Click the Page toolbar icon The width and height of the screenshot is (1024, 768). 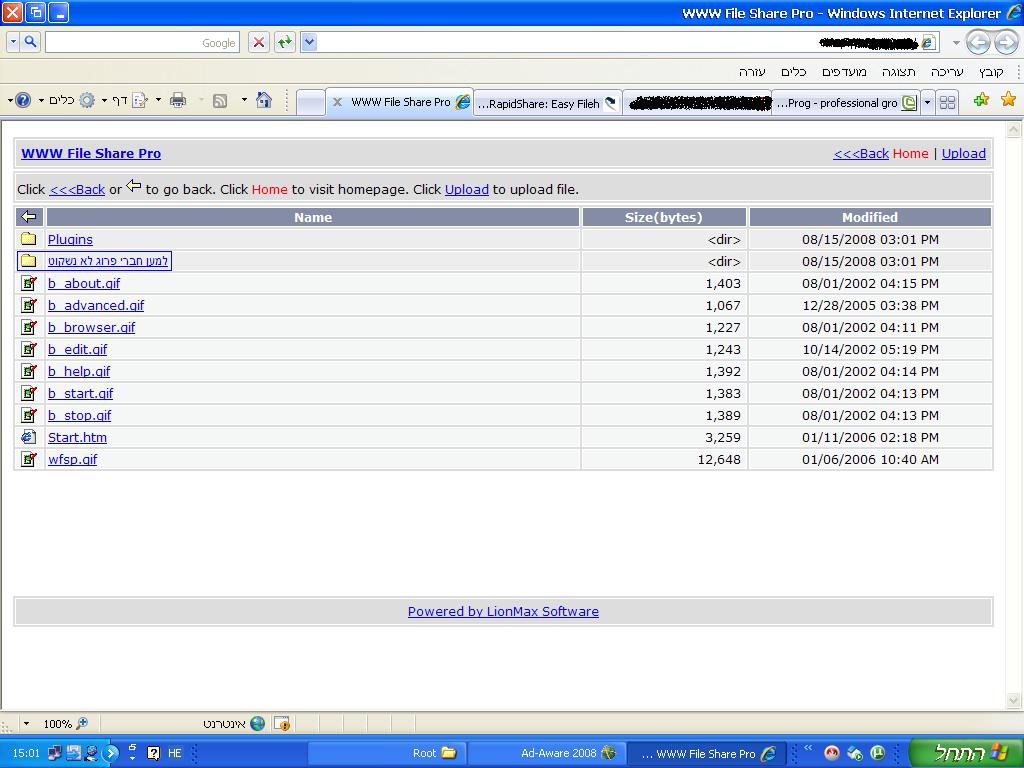click(x=140, y=101)
